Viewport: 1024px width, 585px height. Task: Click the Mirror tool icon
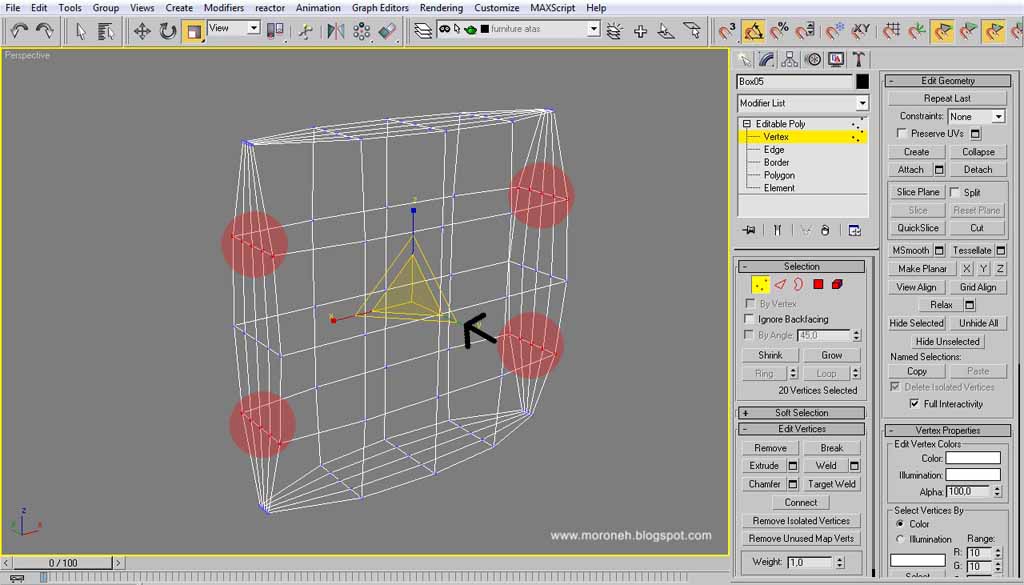(336, 31)
